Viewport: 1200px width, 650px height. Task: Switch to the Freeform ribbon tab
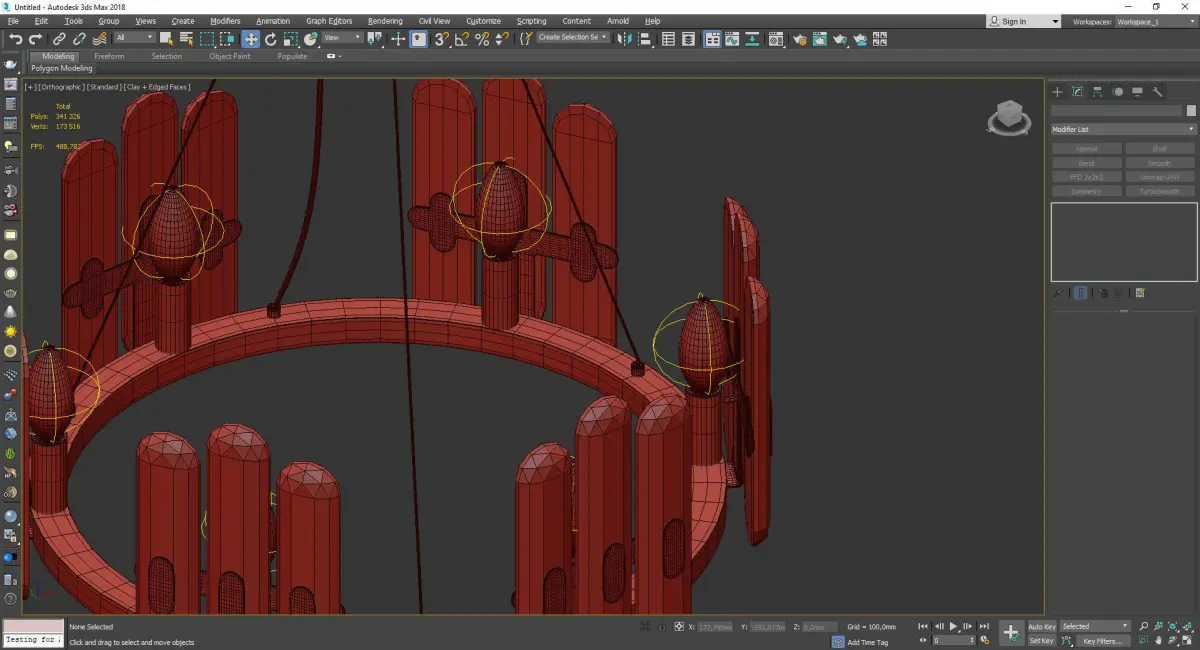pyautogui.click(x=109, y=56)
